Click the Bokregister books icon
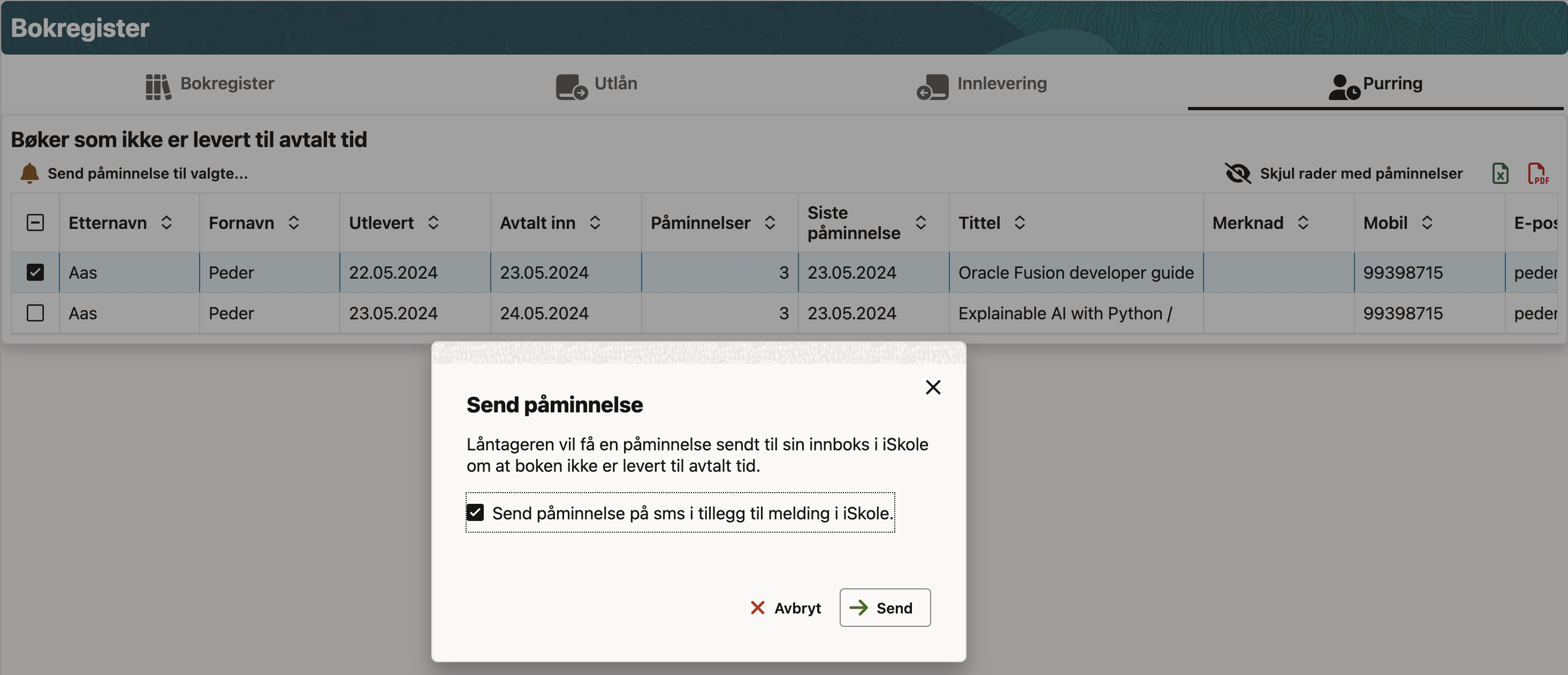1568x675 pixels. [158, 86]
